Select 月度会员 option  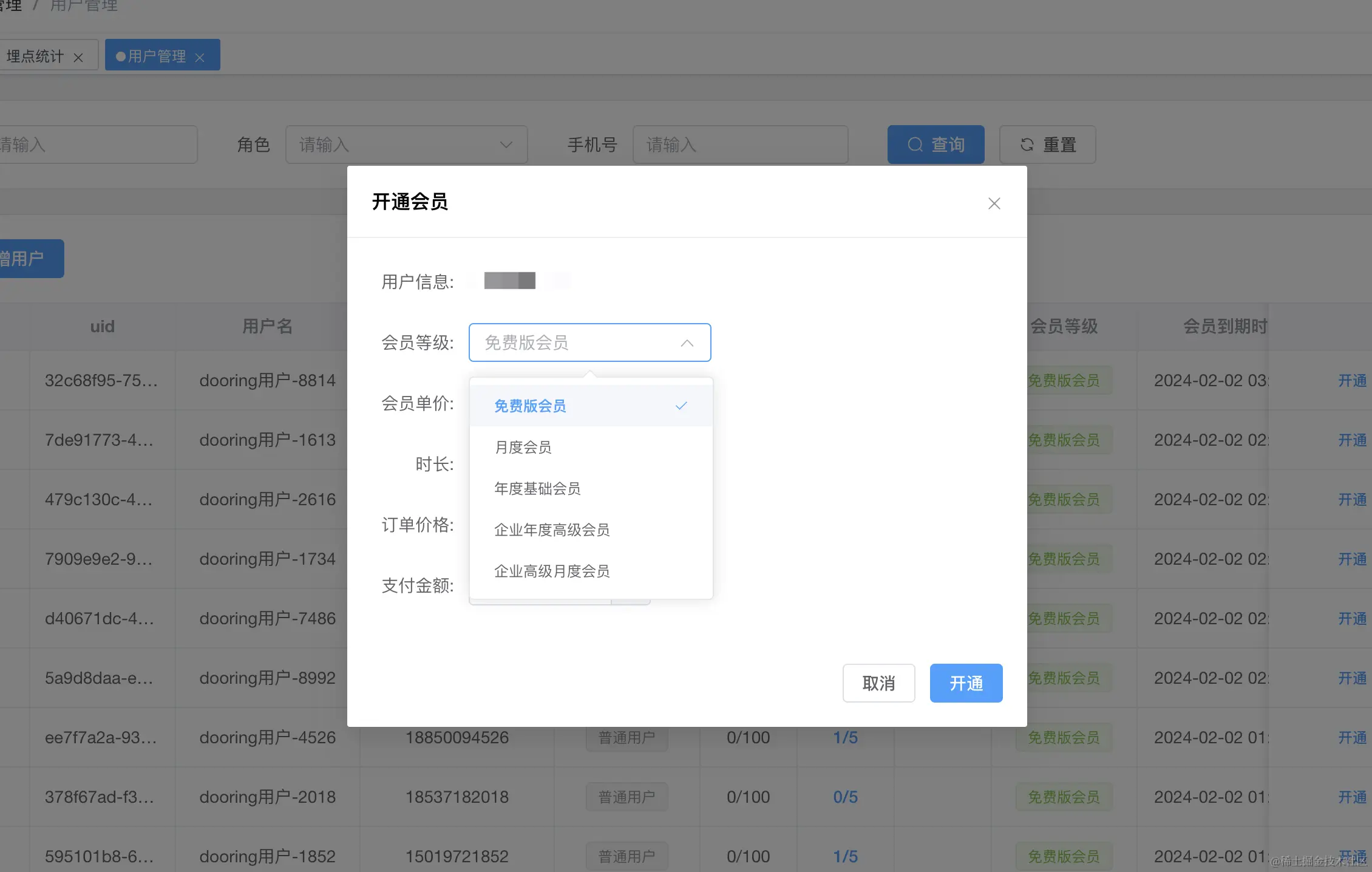click(591, 447)
